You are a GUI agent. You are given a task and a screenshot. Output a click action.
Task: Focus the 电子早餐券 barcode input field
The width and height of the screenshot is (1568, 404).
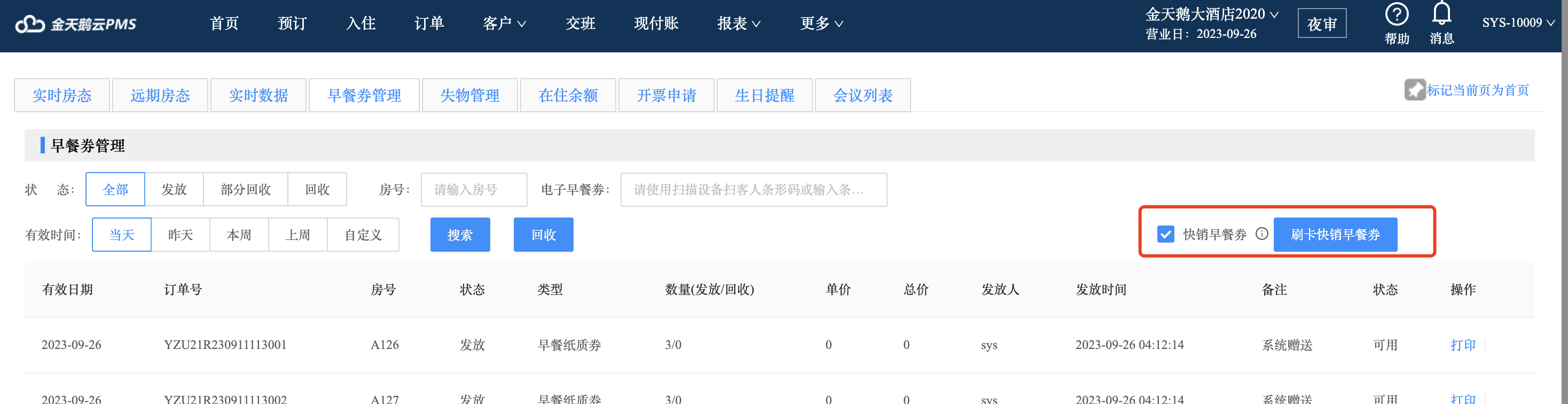point(754,190)
